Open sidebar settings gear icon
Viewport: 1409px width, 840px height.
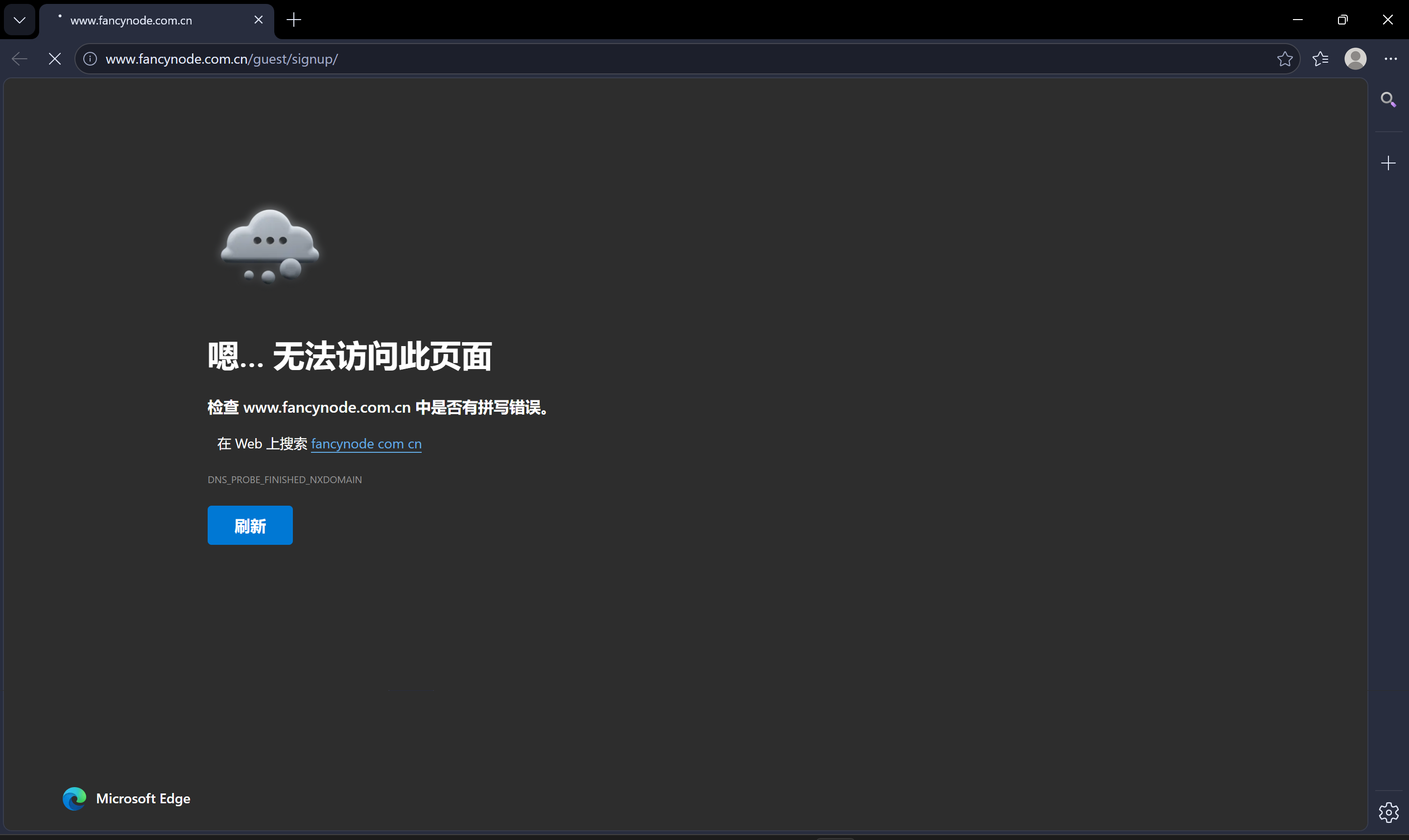click(x=1388, y=812)
